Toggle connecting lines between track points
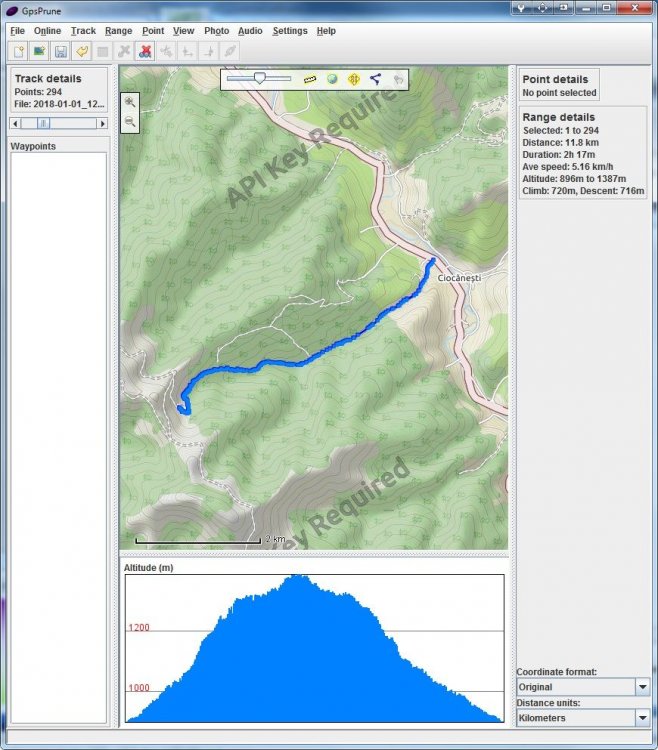The width and height of the screenshot is (658, 750). pyautogui.click(x=376, y=79)
